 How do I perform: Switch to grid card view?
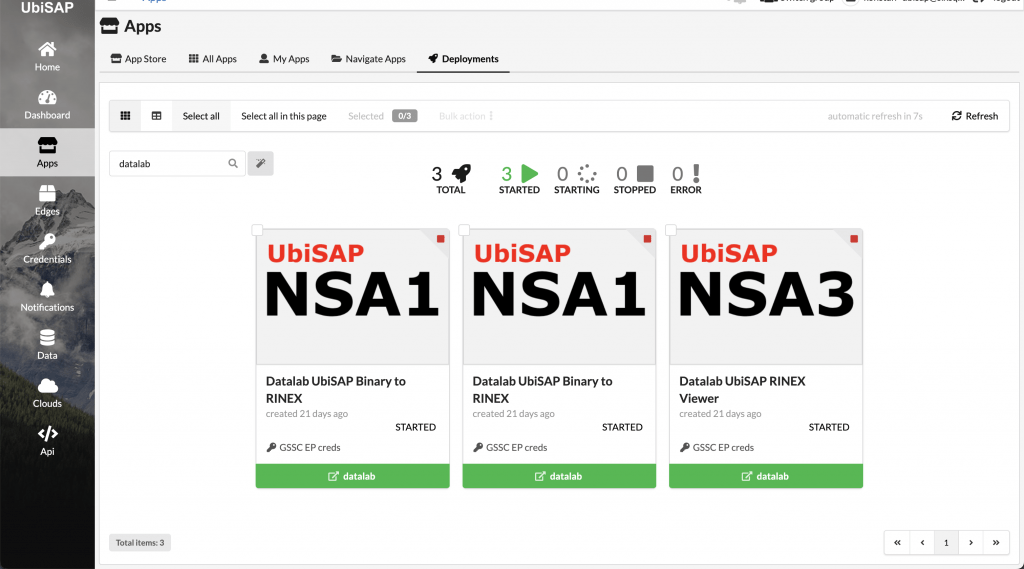click(125, 116)
